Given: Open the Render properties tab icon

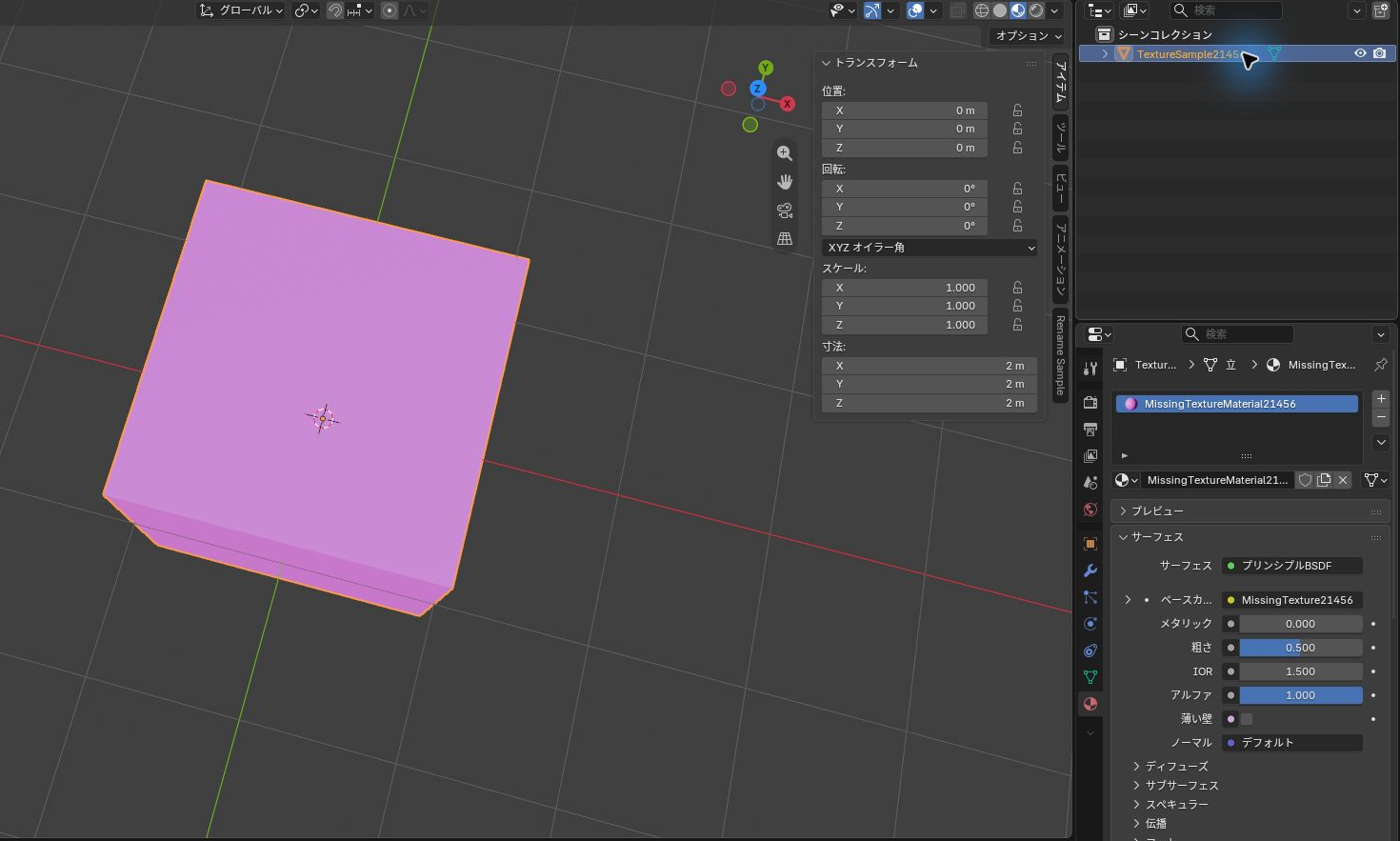Looking at the screenshot, I should 1090,403.
